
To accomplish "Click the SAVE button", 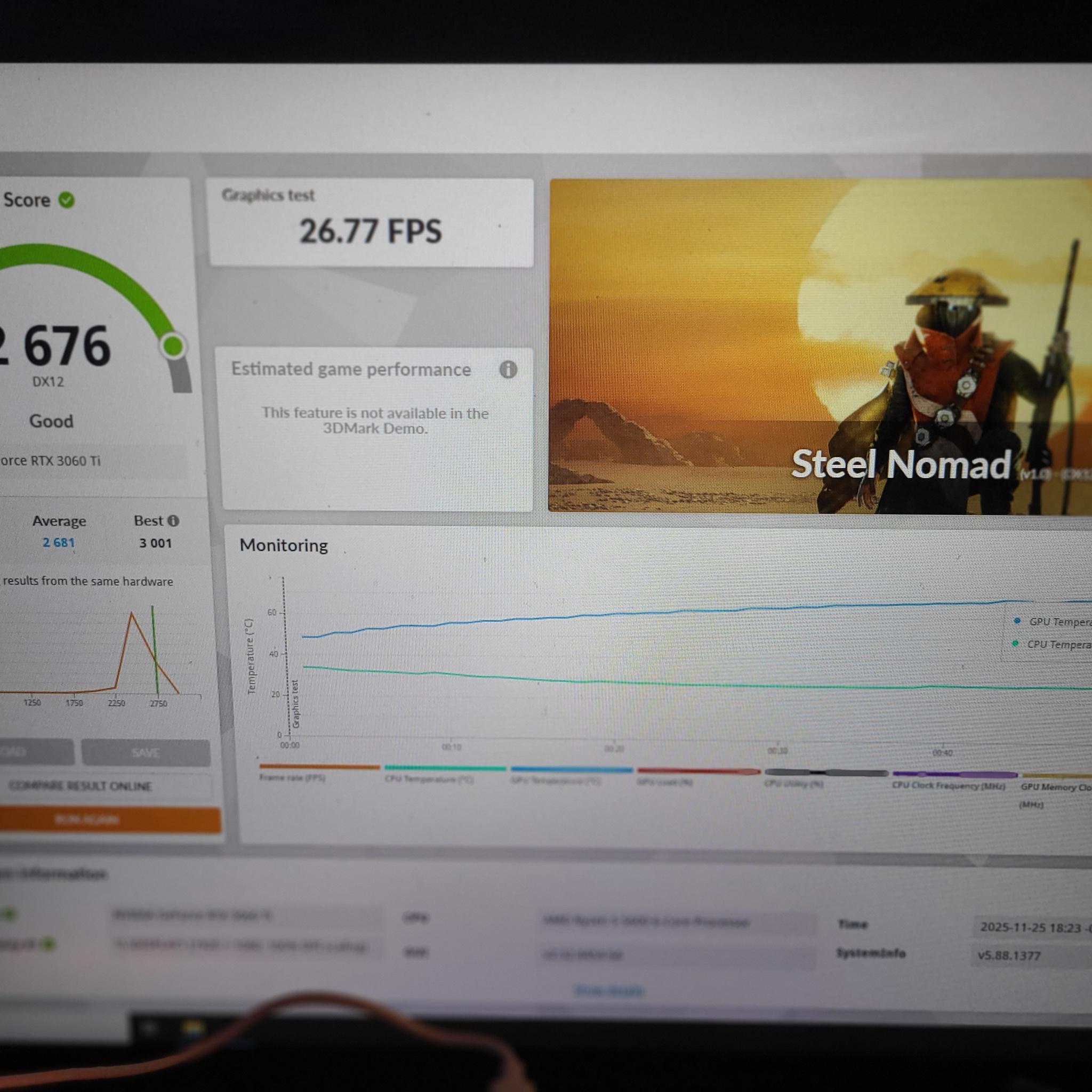I will [146, 753].
